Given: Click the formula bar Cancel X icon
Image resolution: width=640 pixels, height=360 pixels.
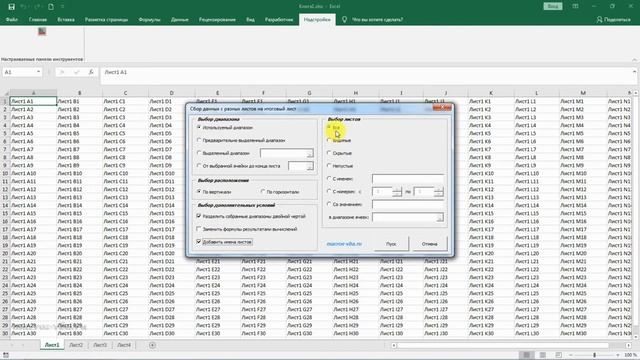Looking at the screenshot, I should (x=62, y=72).
